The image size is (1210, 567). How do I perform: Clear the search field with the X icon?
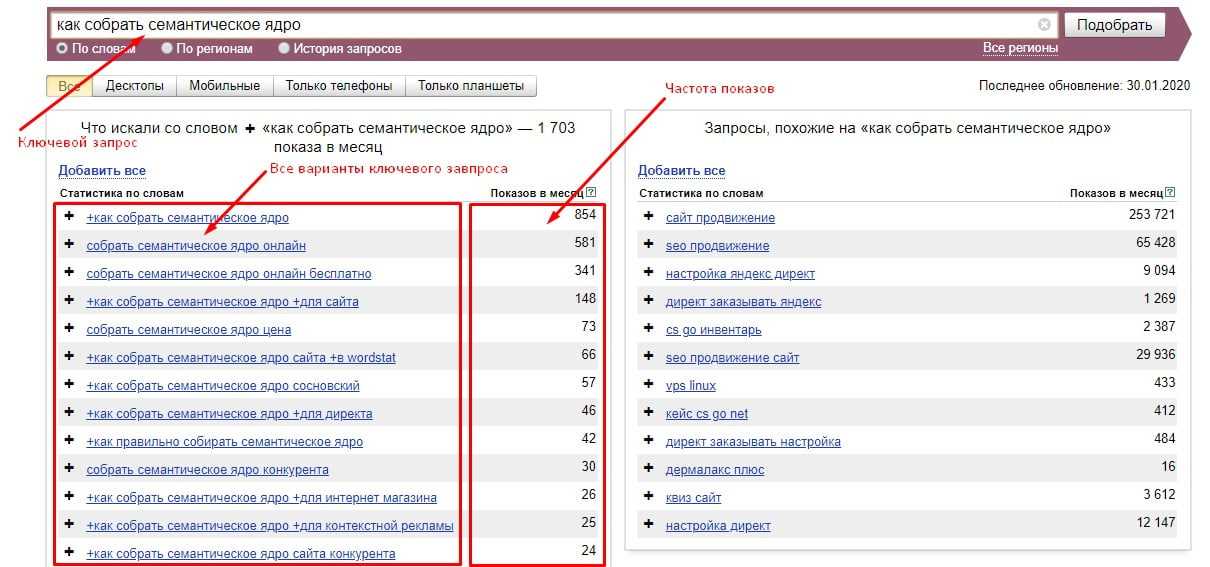pos(1044,25)
